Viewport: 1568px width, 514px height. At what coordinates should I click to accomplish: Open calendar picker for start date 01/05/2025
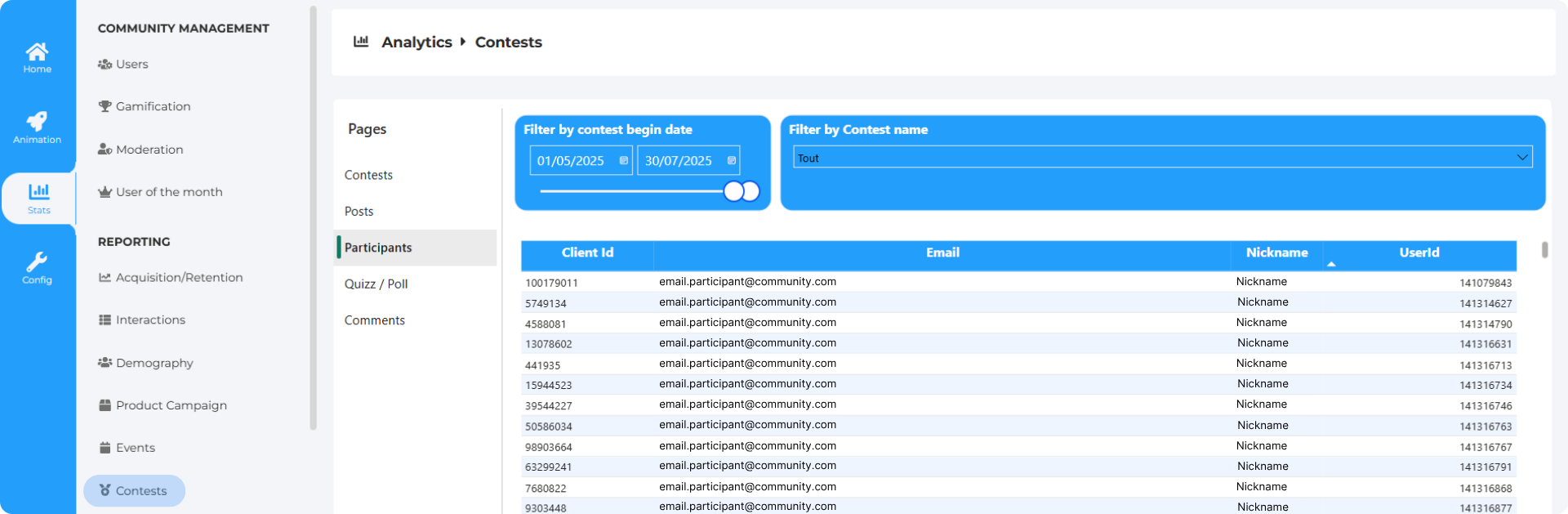pyautogui.click(x=624, y=161)
